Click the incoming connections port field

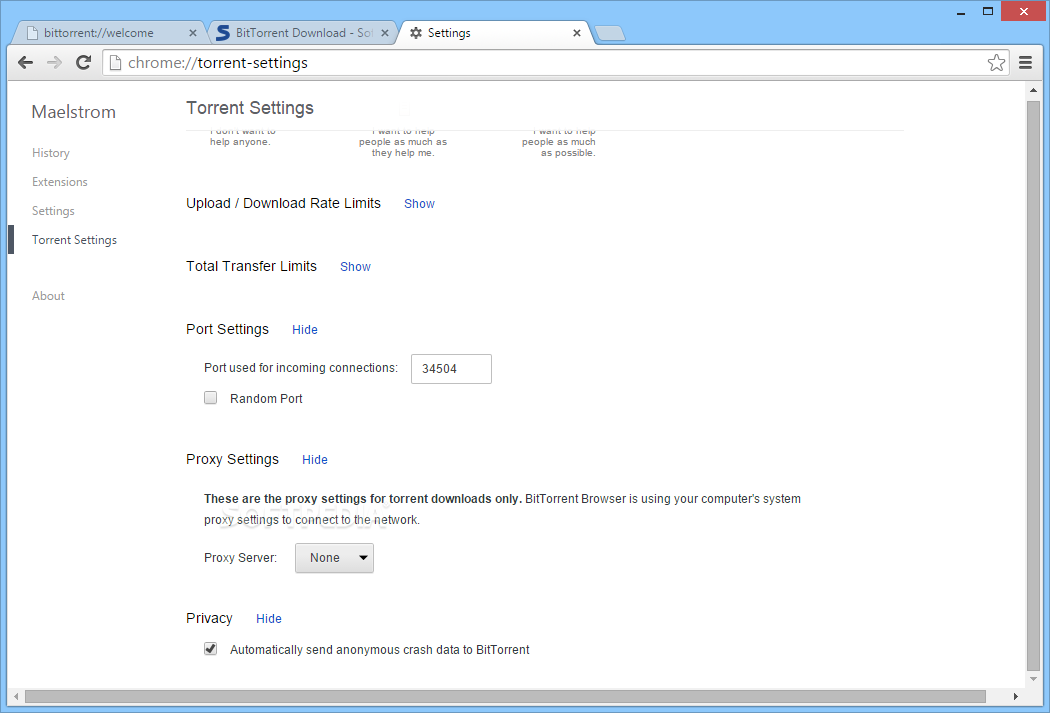(451, 369)
